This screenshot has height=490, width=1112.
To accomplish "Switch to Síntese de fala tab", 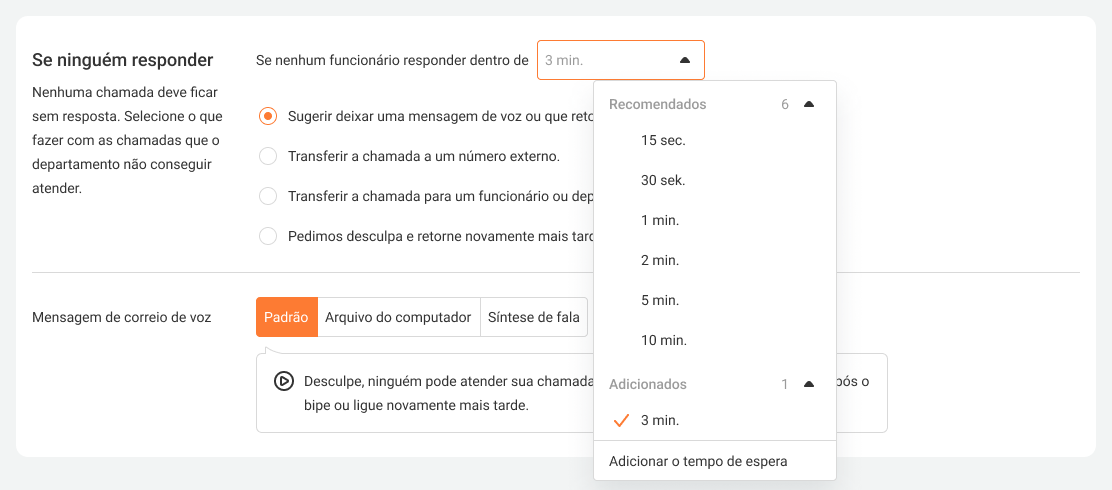I will (x=533, y=317).
